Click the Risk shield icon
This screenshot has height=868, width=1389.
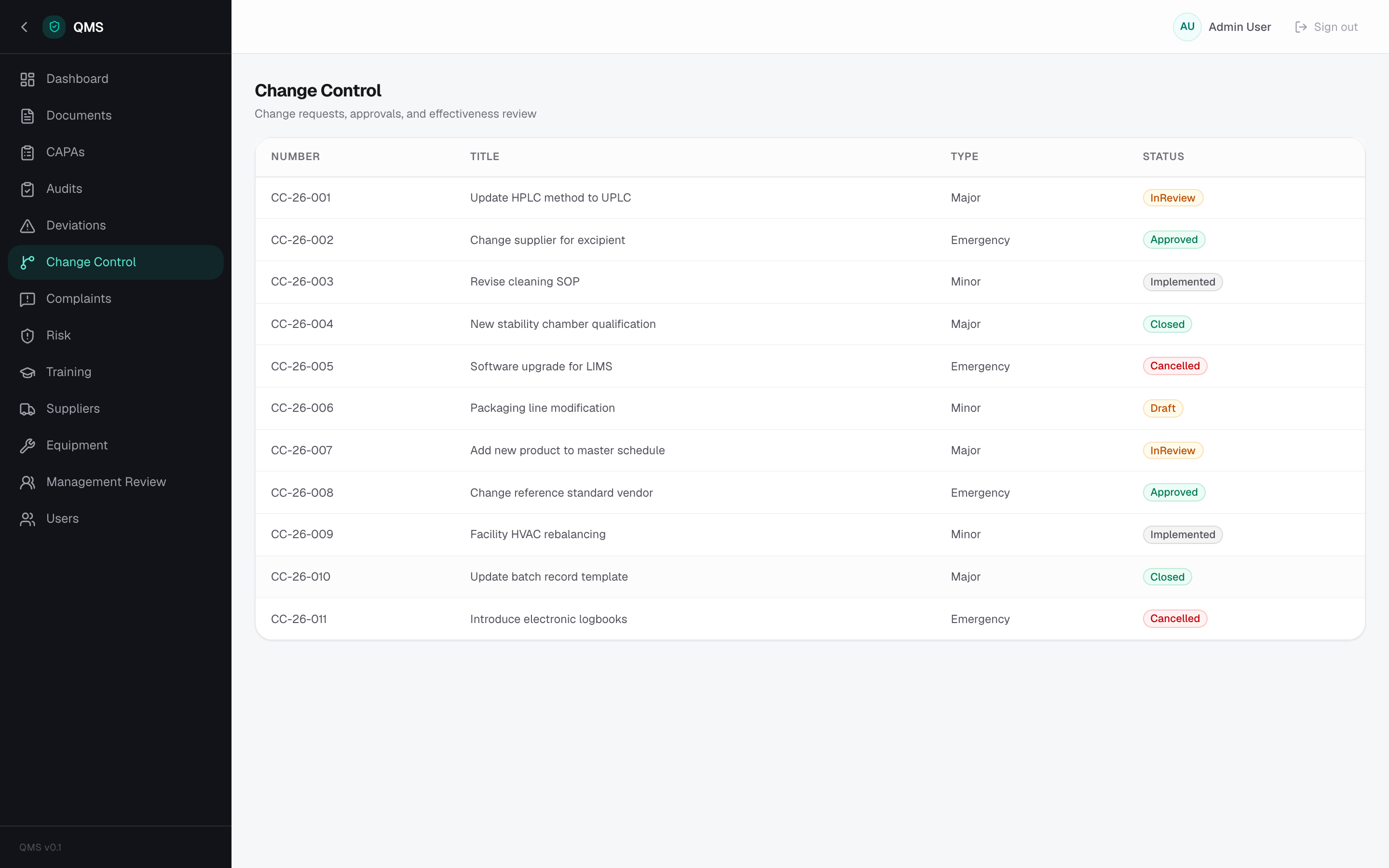click(x=27, y=336)
